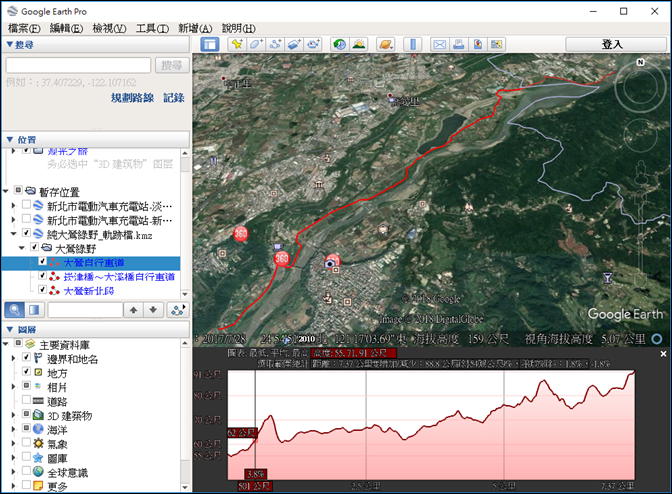Screen dimensions: 672x494
Task: Check first 新北市電動汽車充電站-淡 checkbox
Action: coord(26,205)
